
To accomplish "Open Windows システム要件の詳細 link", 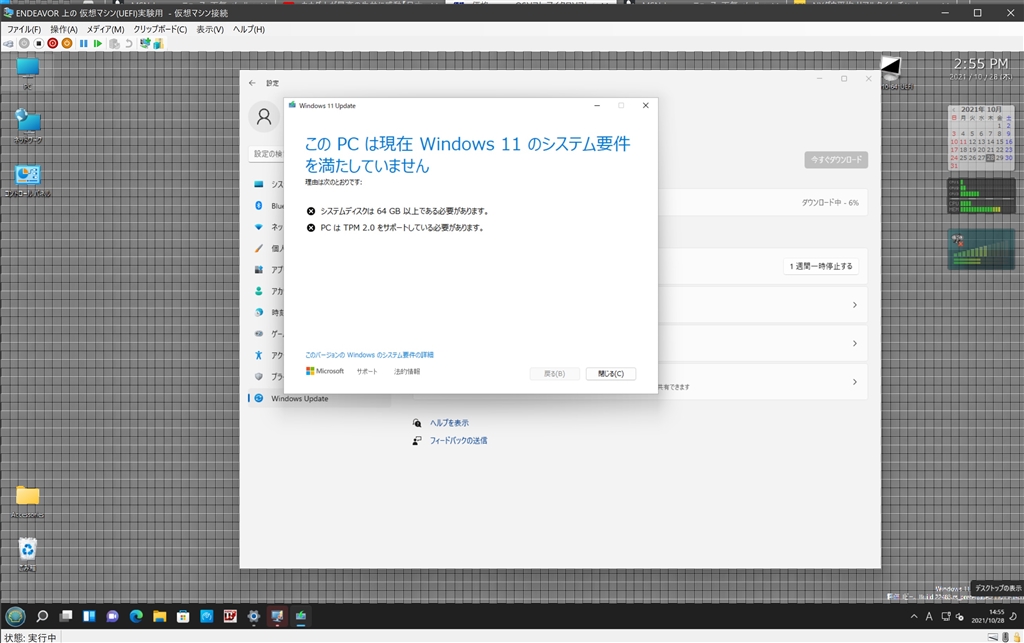I will point(370,355).
